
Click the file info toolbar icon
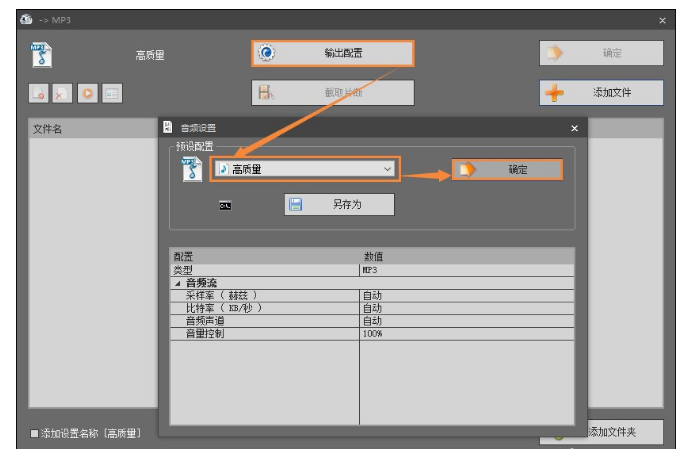110,93
